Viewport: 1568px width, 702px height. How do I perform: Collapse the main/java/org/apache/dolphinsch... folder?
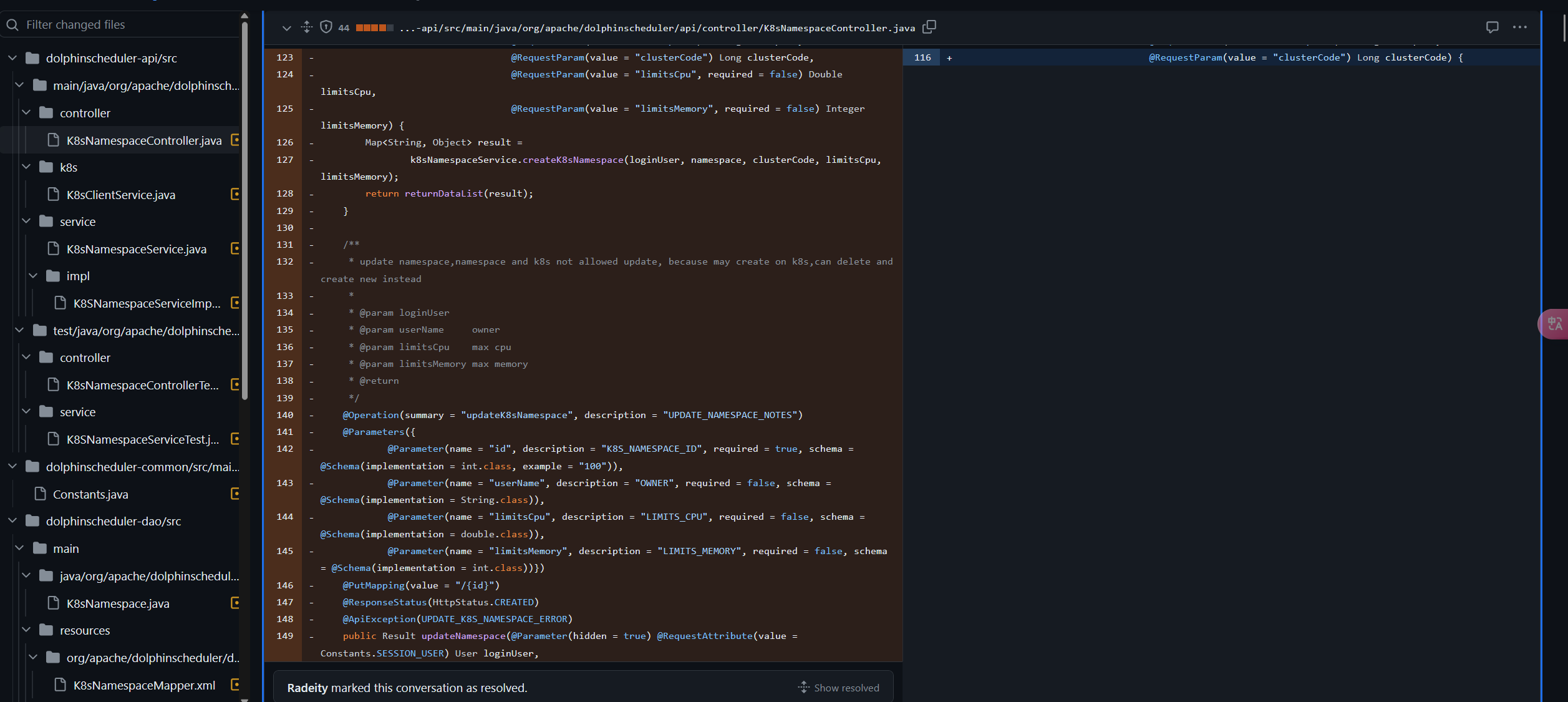point(19,85)
